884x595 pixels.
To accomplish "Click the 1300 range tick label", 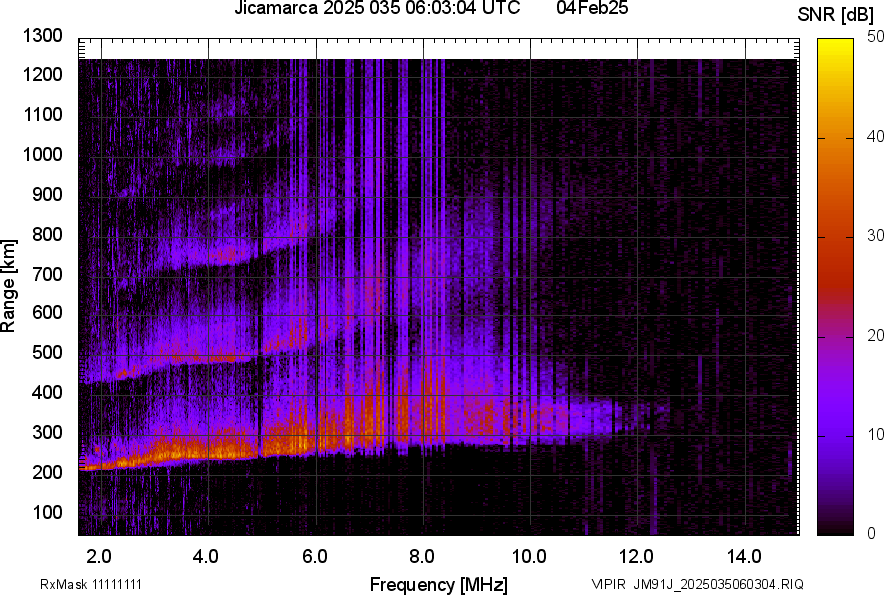I will 42,36.
